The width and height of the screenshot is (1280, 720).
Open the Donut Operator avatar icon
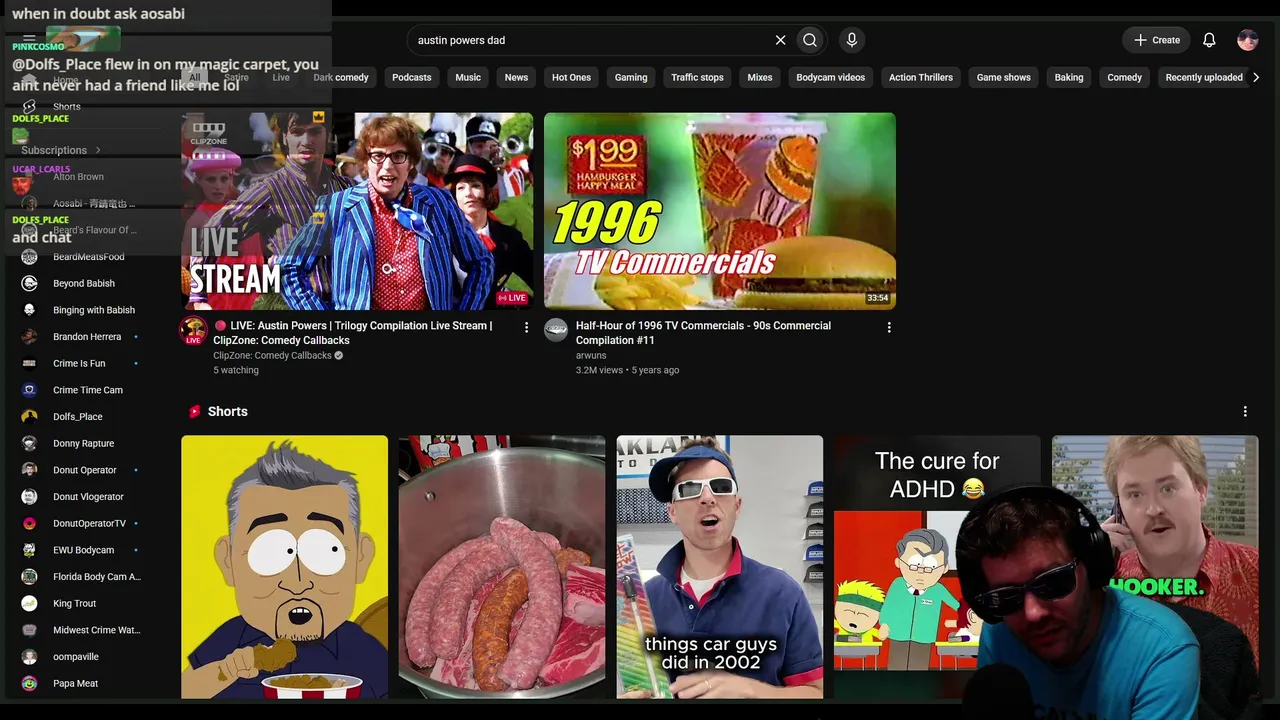(30, 470)
